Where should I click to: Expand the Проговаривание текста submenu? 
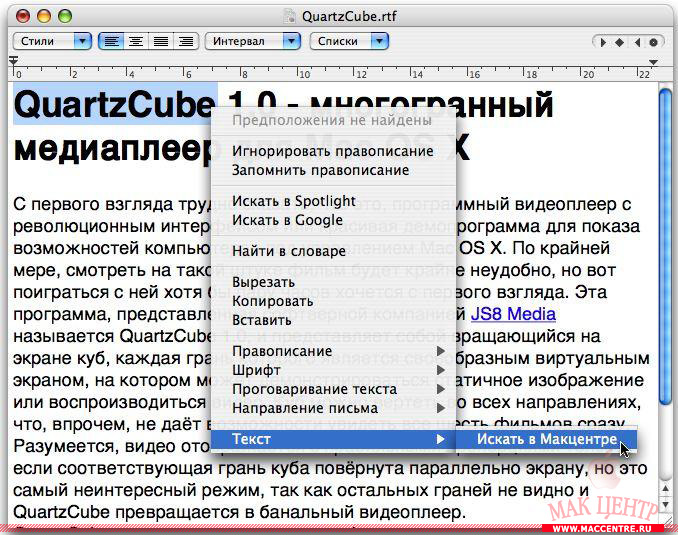point(333,389)
